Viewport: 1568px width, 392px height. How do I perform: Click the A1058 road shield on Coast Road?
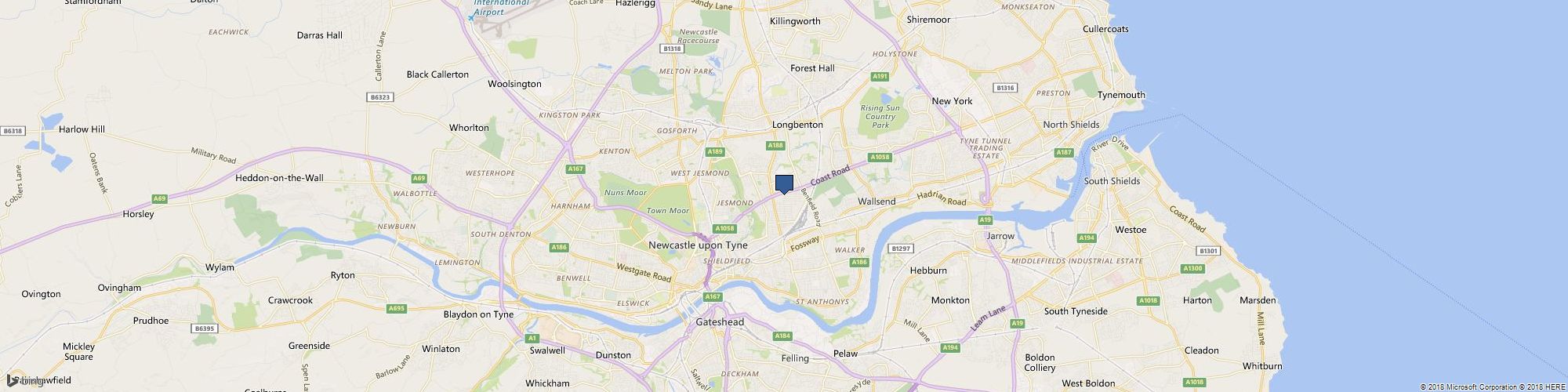pyautogui.click(x=880, y=157)
